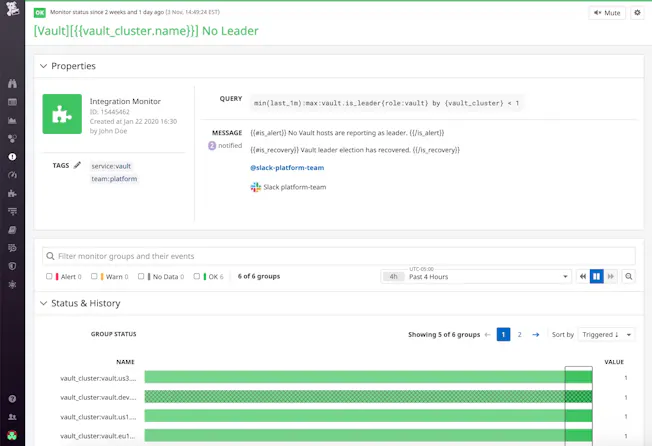Click the magnifier icon beside time controls
The width and height of the screenshot is (652, 446).
tap(628, 276)
